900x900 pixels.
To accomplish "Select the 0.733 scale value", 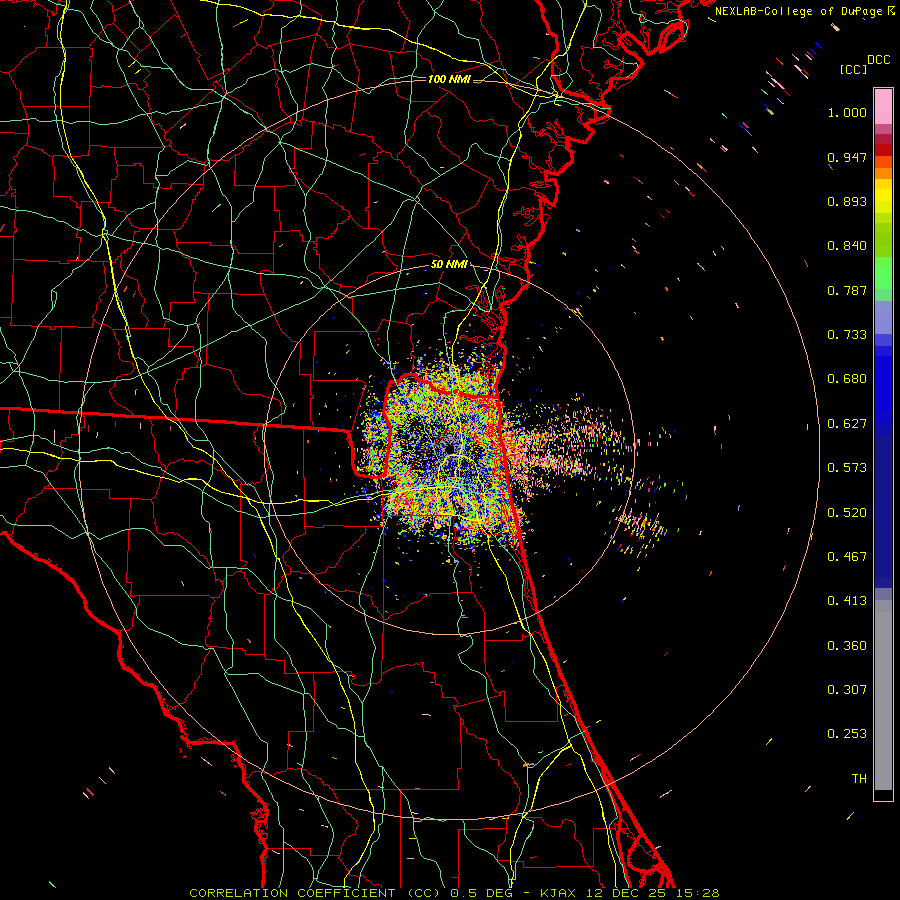I will click(847, 335).
